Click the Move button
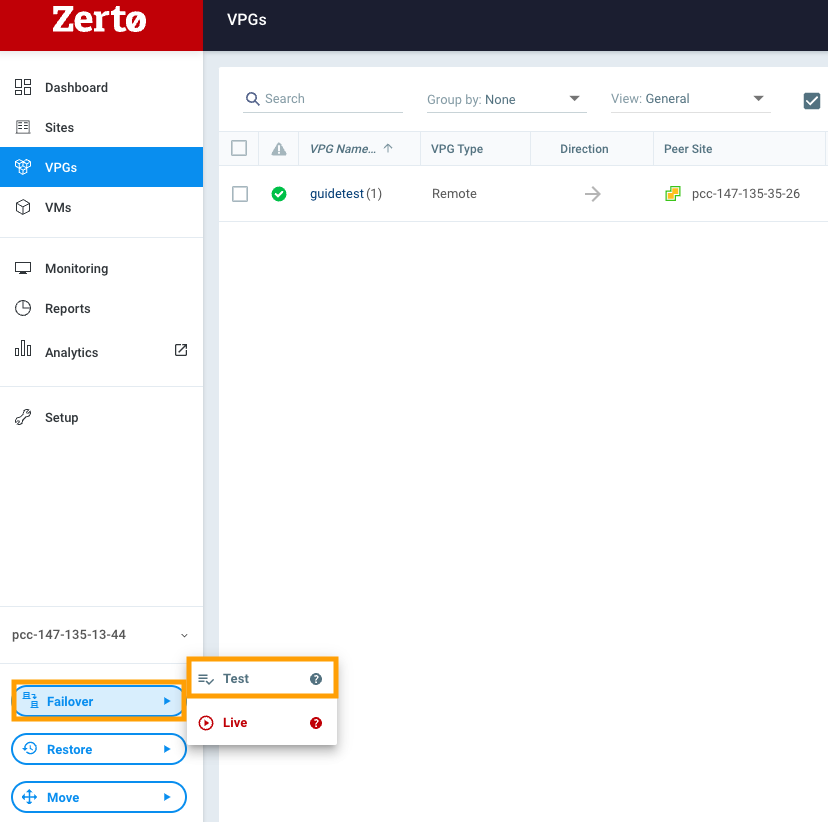828x822 pixels. tap(99, 797)
